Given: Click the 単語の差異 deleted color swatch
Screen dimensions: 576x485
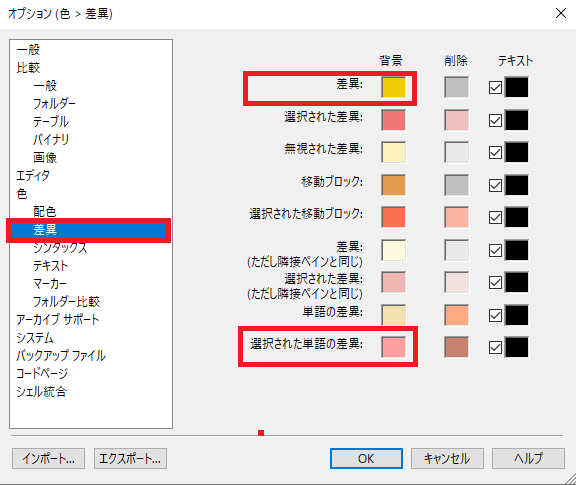Looking at the screenshot, I should (x=456, y=315).
